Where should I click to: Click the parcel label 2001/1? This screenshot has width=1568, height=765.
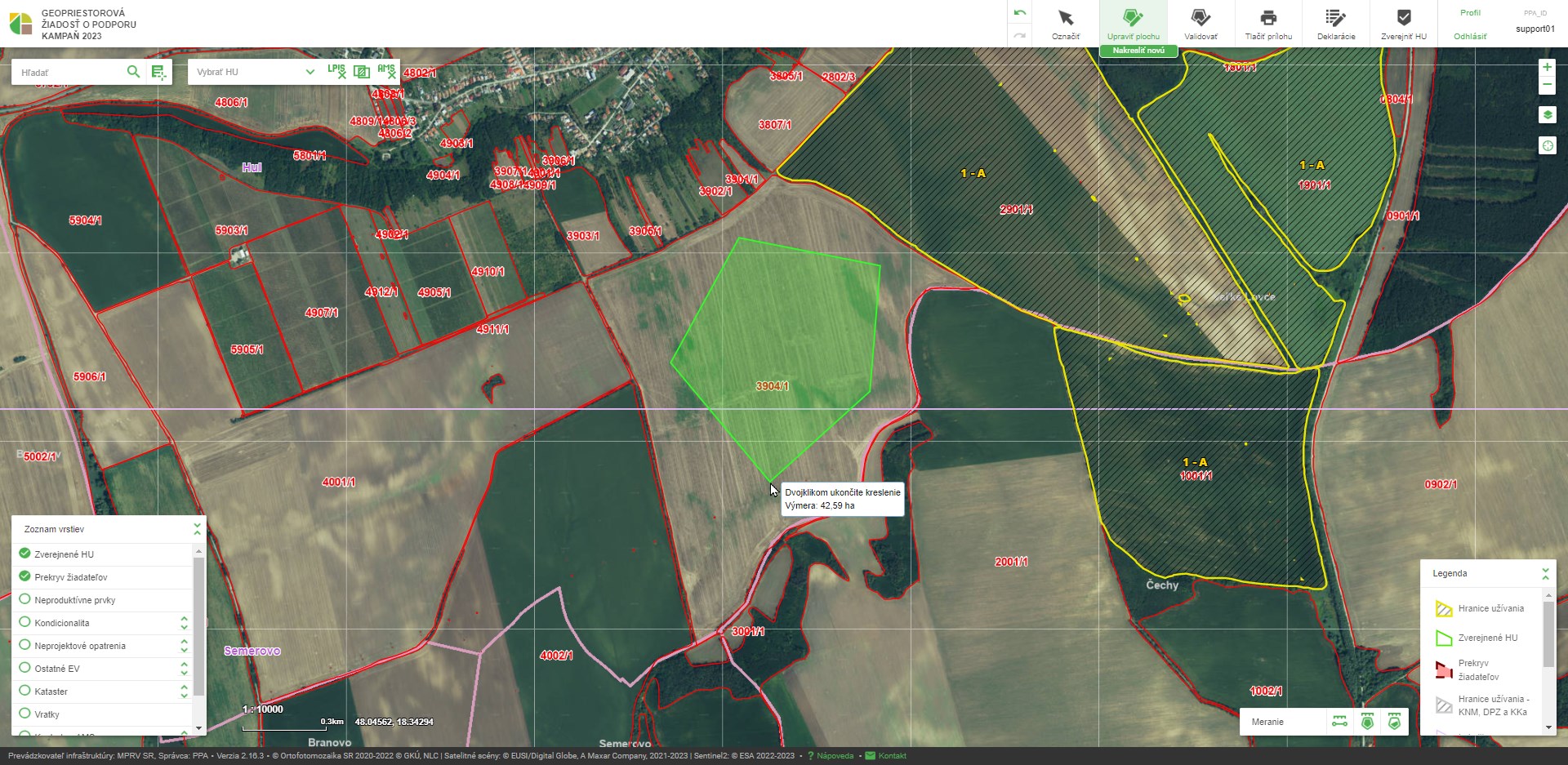pyautogui.click(x=1011, y=563)
